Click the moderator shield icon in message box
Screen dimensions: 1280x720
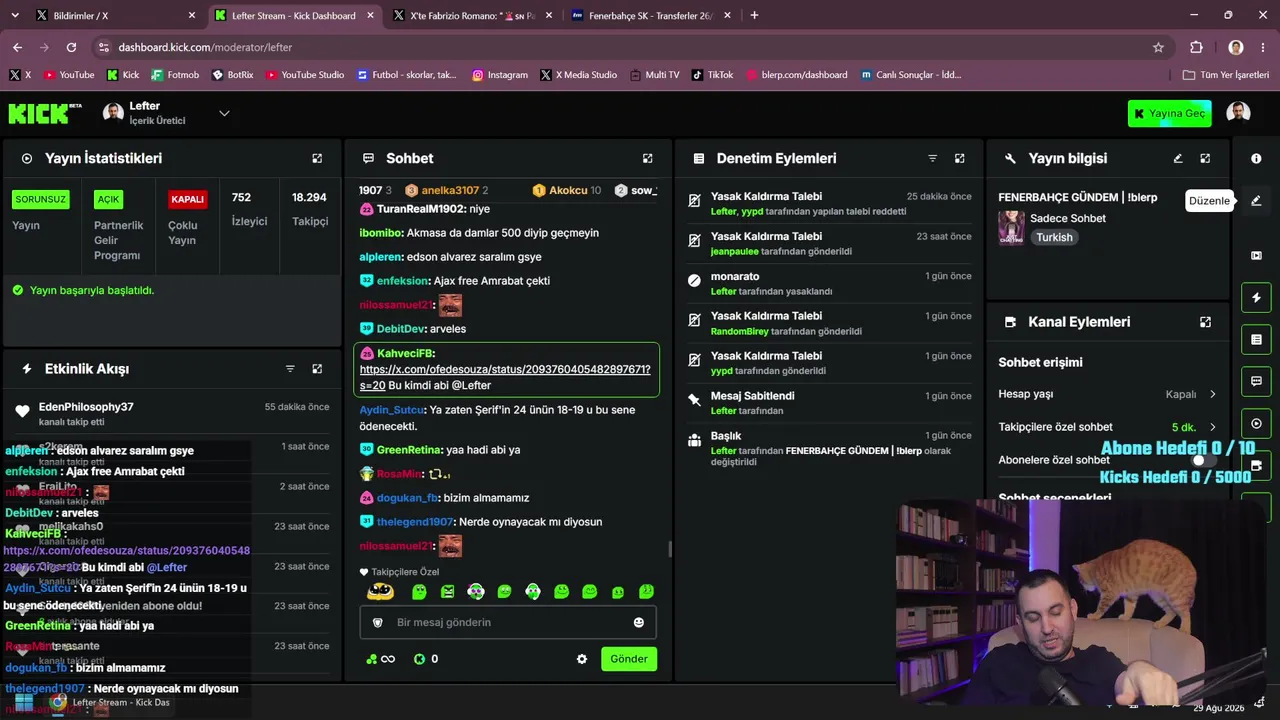point(377,622)
